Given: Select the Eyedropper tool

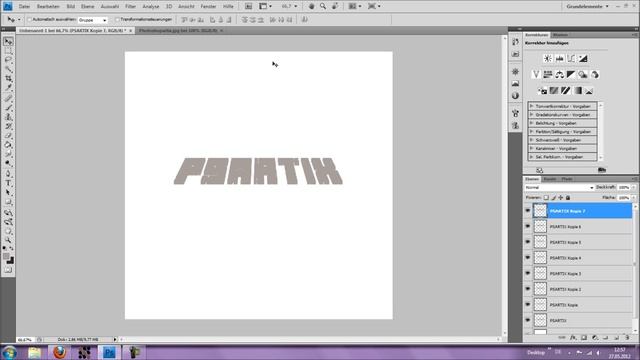Looking at the screenshot, I should [8, 87].
